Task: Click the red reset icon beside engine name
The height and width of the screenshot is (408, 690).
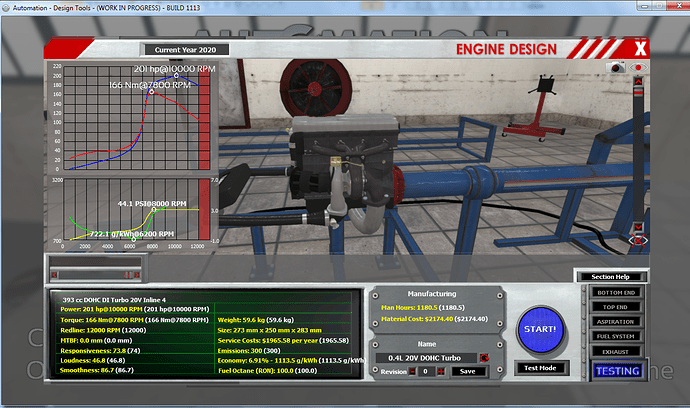Action: [484, 358]
